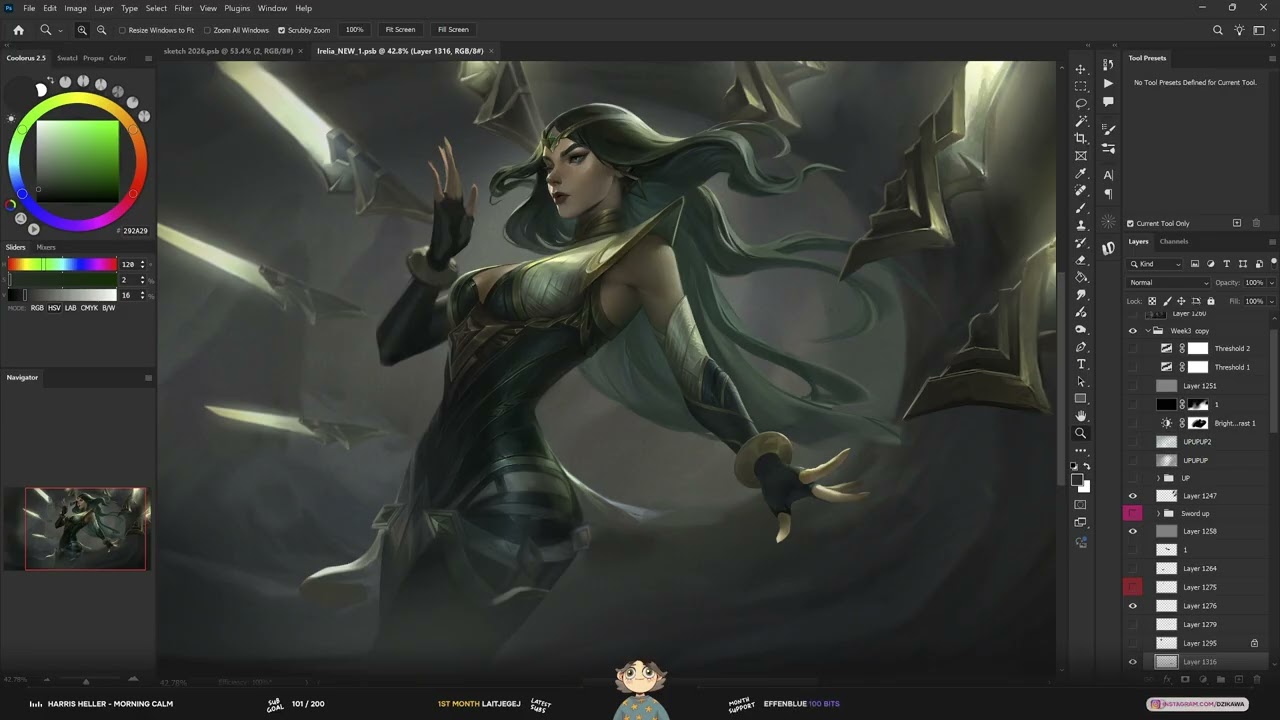Open the Opacity value dropdown arrow
The height and width of the screenshot is (720, 1280).
tap(1271, 283)
